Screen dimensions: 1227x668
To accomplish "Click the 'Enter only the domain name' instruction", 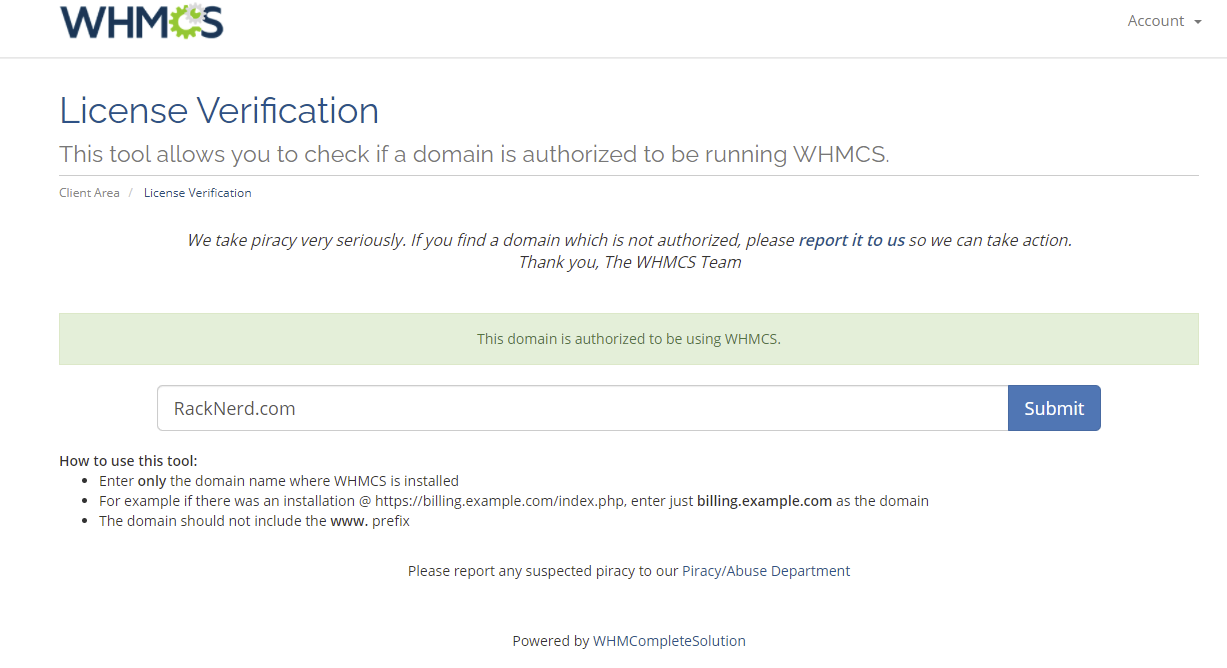I will pyautogui.click(x=279, y=481).
